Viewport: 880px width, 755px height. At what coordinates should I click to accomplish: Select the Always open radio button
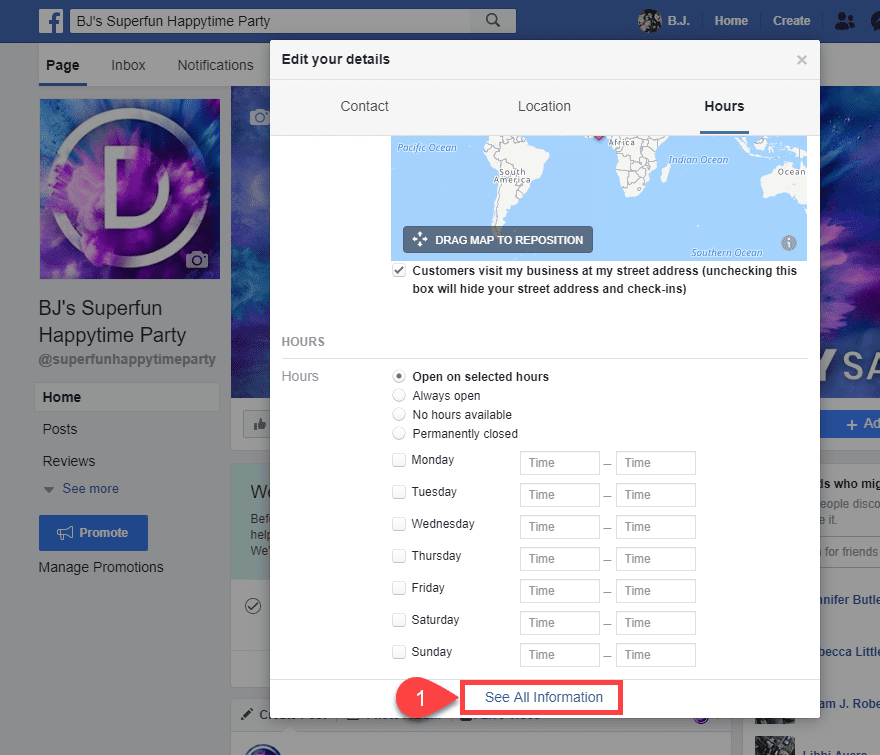click(x=398, y=394)
